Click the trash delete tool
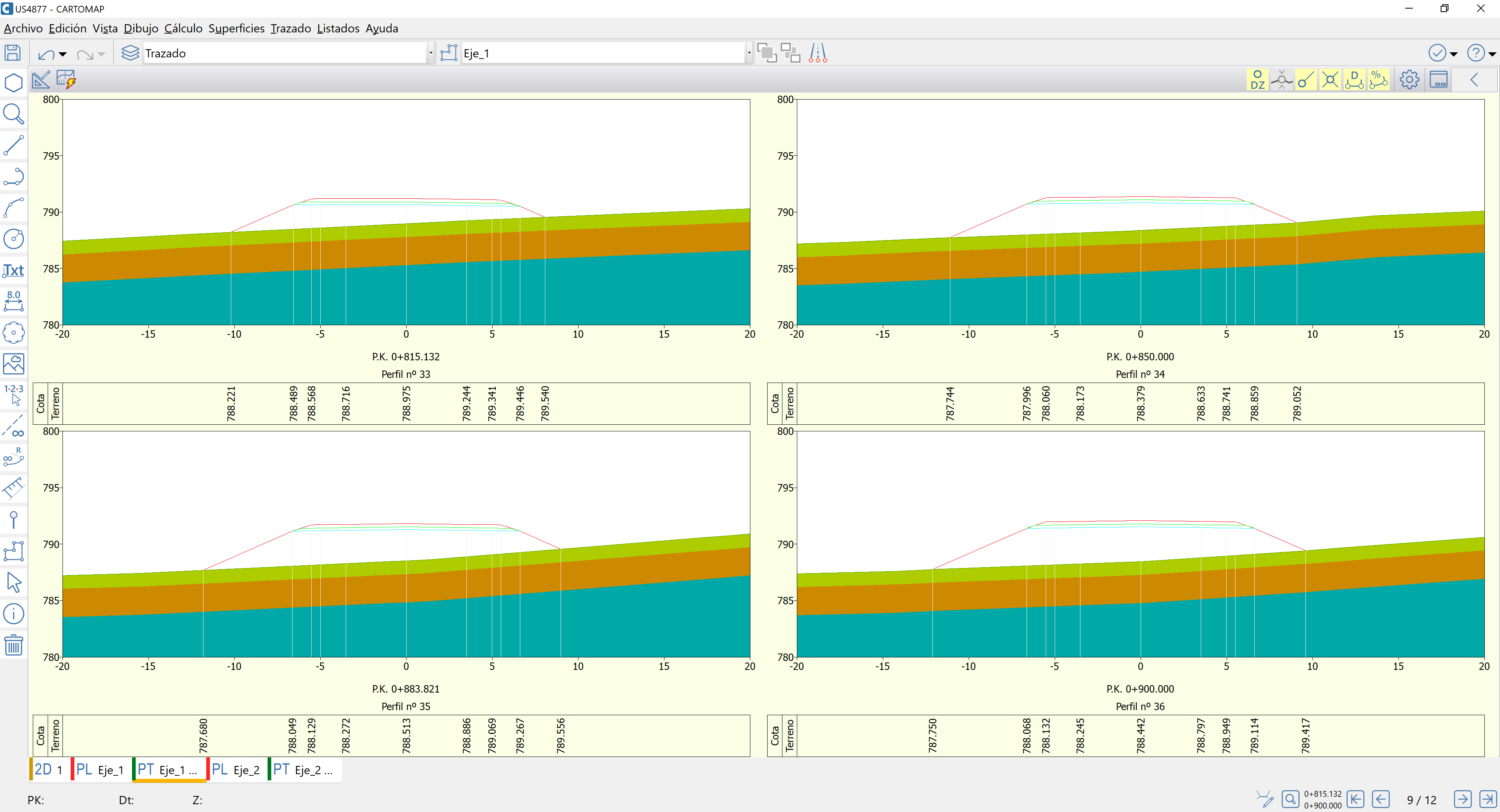Image resolution: width=1500 pixels, height=812 pixels. click(x=13, y=645)
